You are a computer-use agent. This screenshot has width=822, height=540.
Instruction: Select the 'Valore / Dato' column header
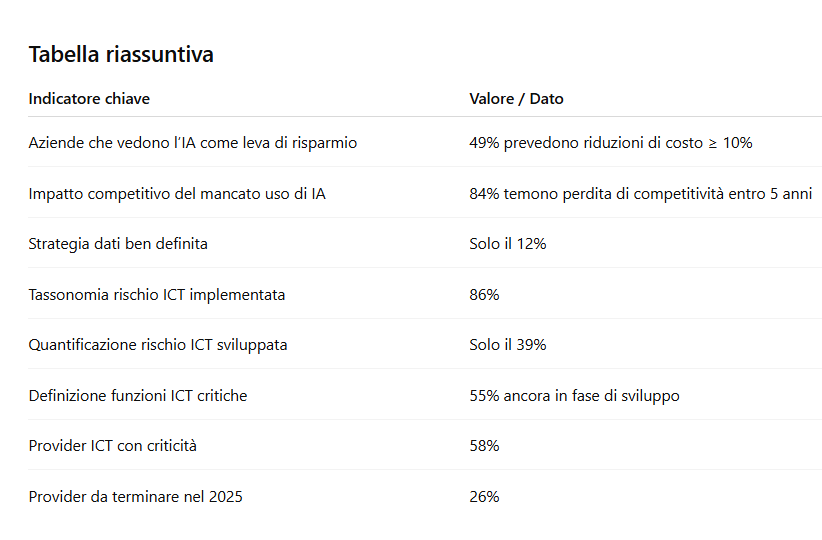[516, 99]
